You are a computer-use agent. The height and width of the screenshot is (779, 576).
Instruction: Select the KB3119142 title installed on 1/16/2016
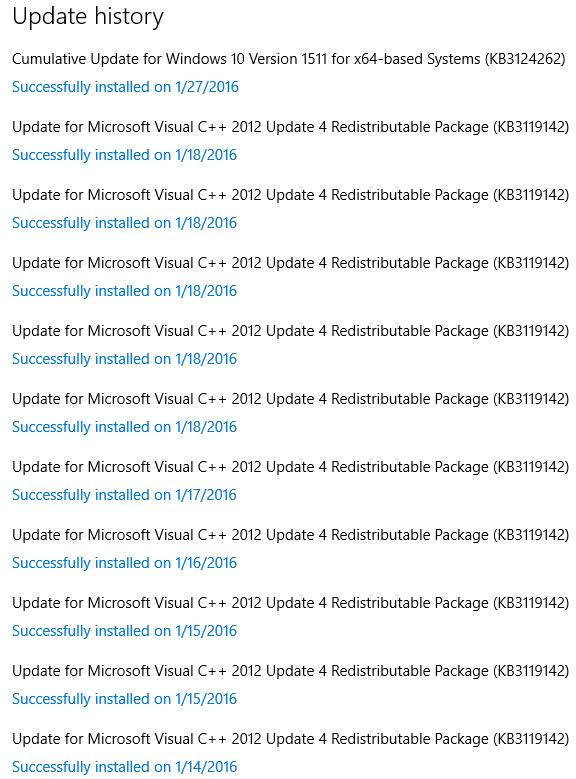click(291, 535)
